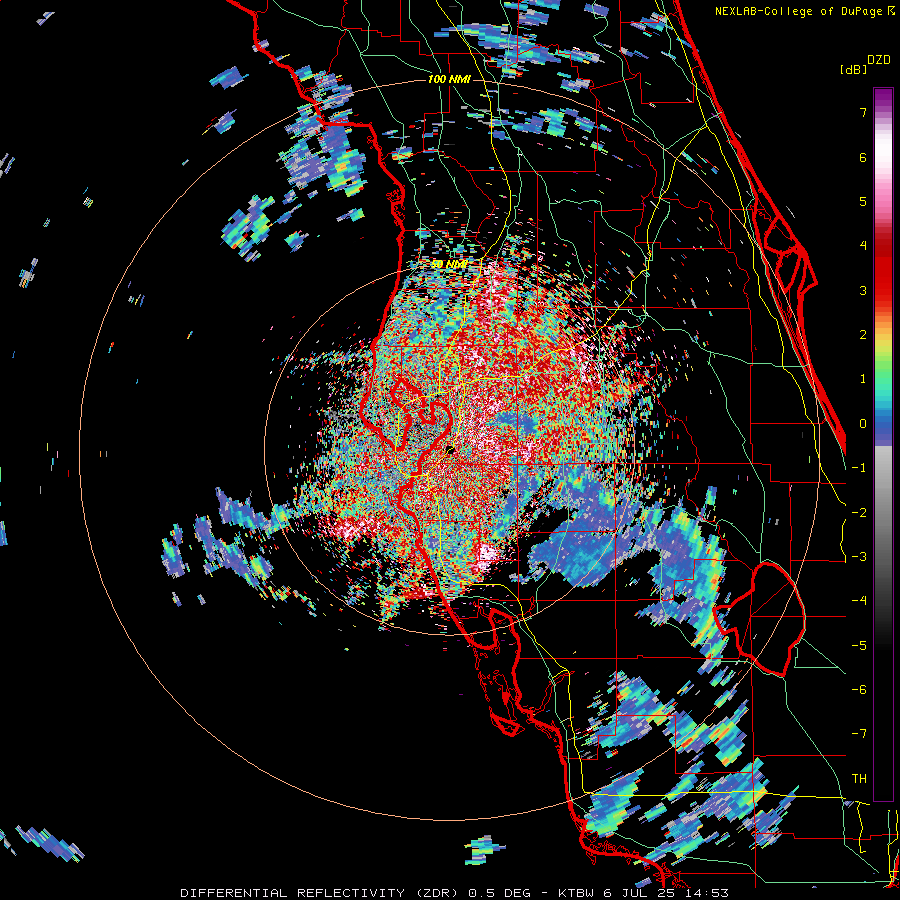900x900 pixels.
Task: Click the -3 dB tick label
Action: 859,557
